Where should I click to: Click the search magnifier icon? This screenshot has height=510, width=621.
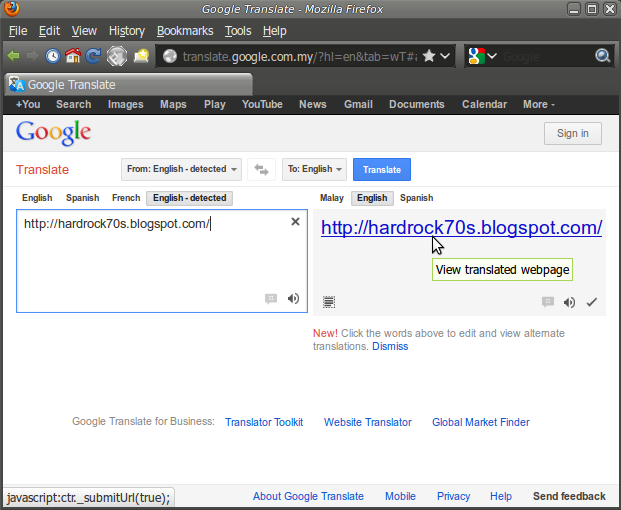coord(602,56)
